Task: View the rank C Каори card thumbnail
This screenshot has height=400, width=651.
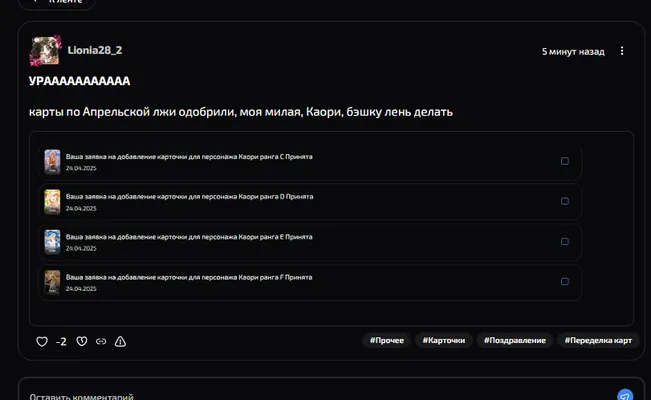Action: click(52, 162)
